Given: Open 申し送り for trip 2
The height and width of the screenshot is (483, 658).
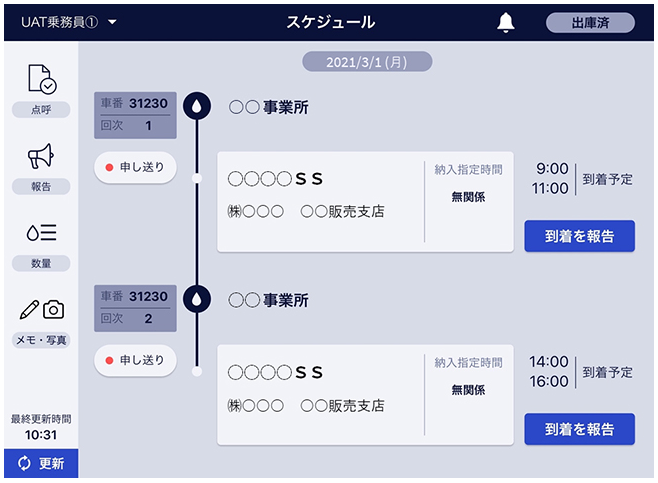Looking at the screenshot, I should [x=135, y=360].
